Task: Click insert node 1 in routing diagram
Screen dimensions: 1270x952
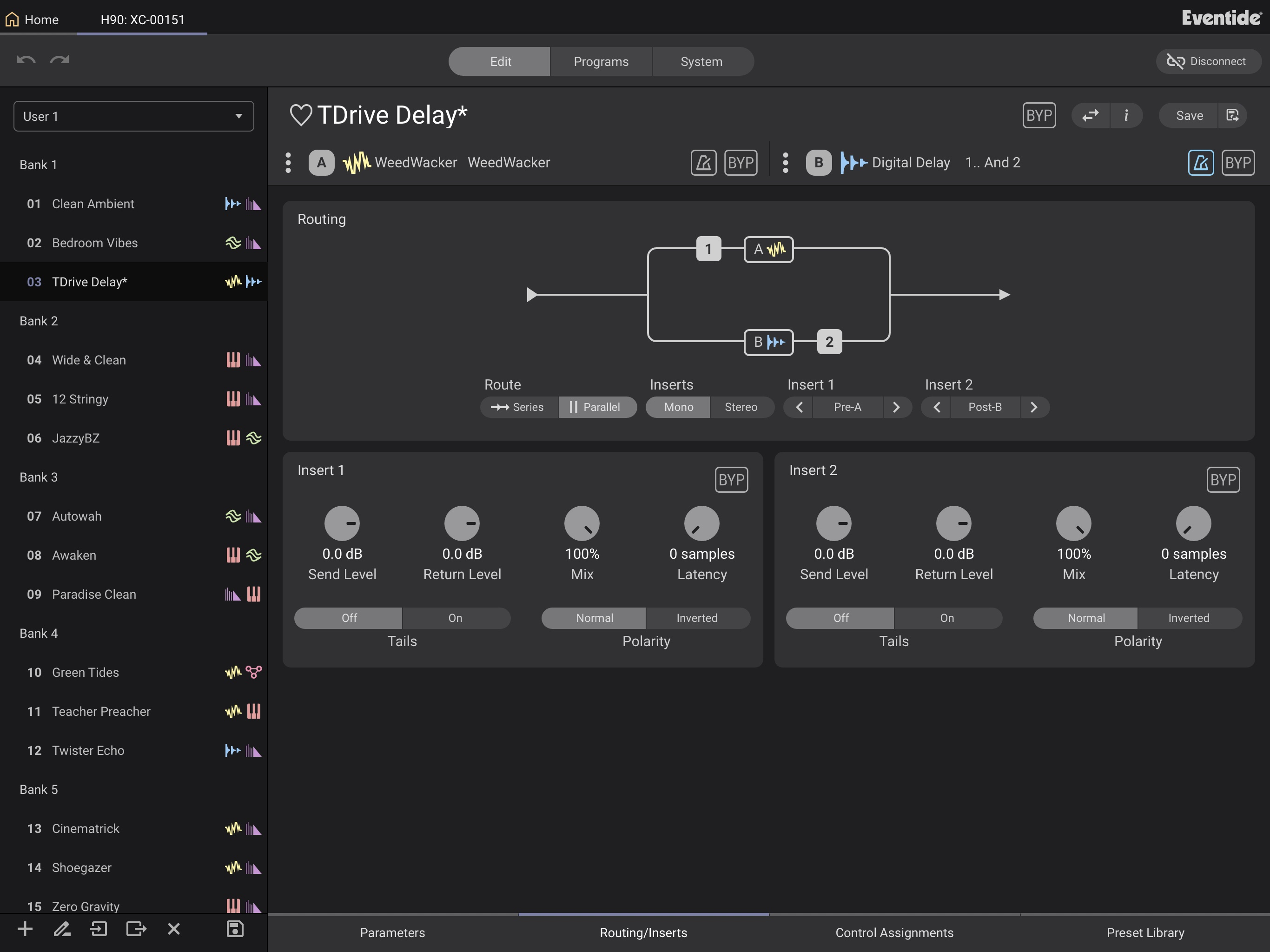Action: 708,249
